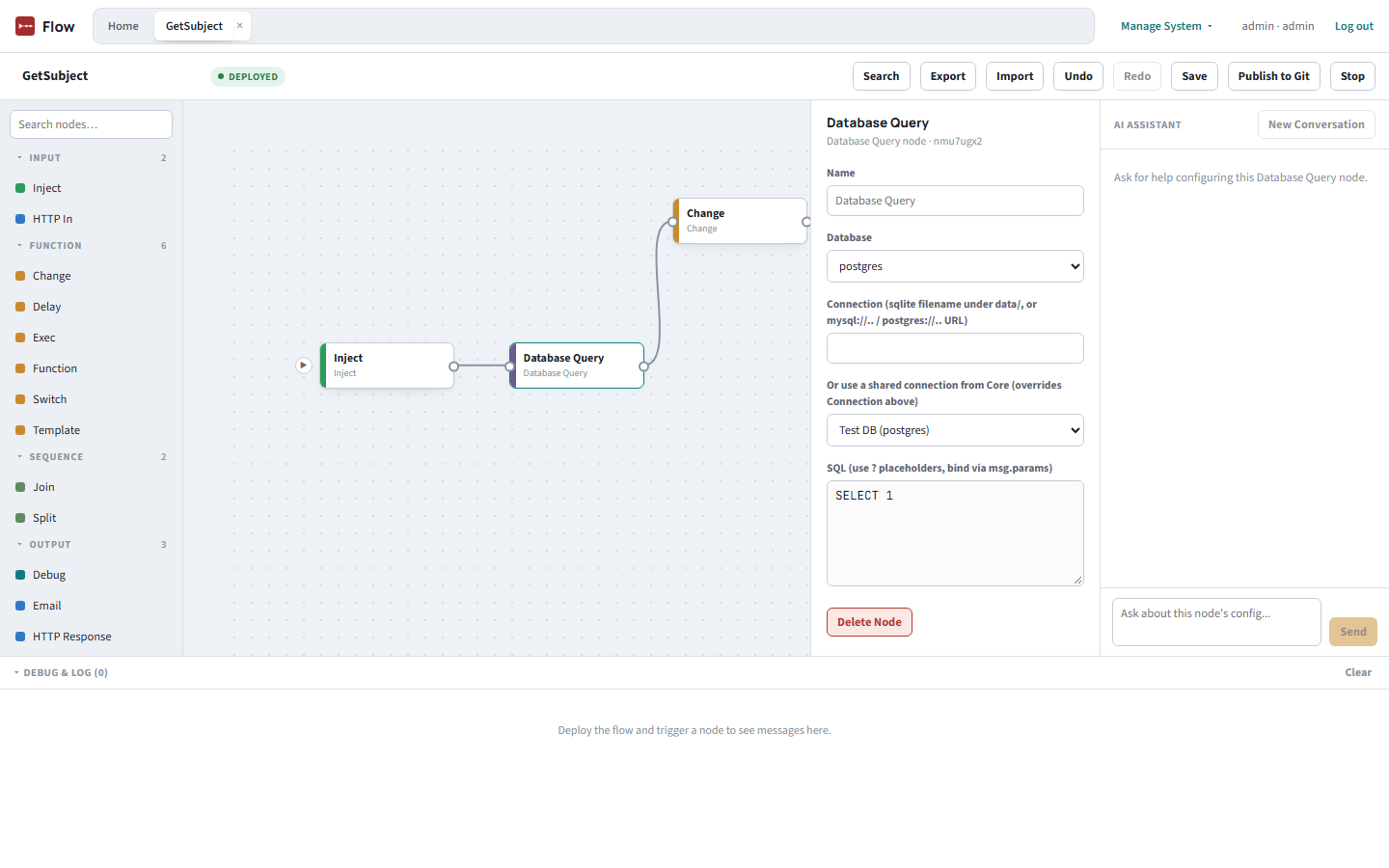Select the Change node on canvas

pos(740,221)
